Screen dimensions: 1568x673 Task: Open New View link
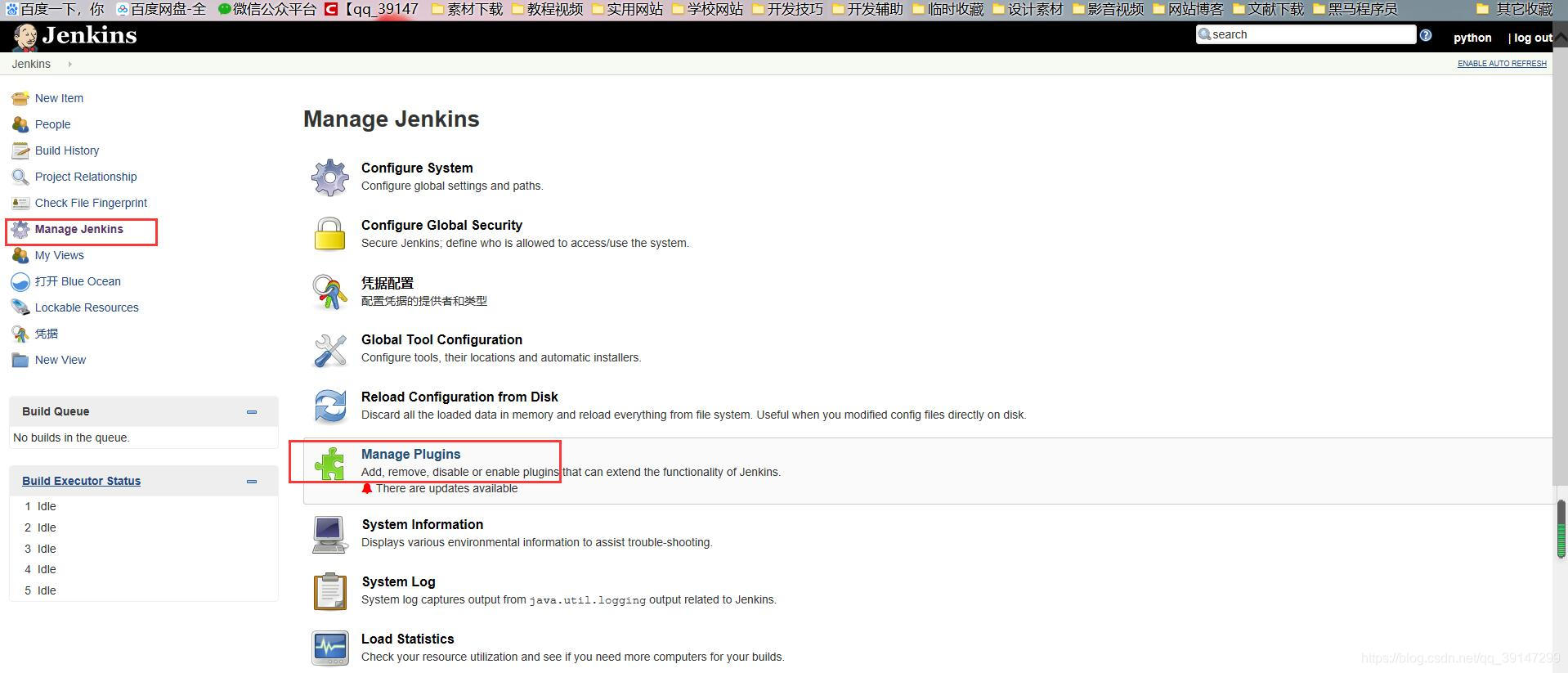pos(60,360)
